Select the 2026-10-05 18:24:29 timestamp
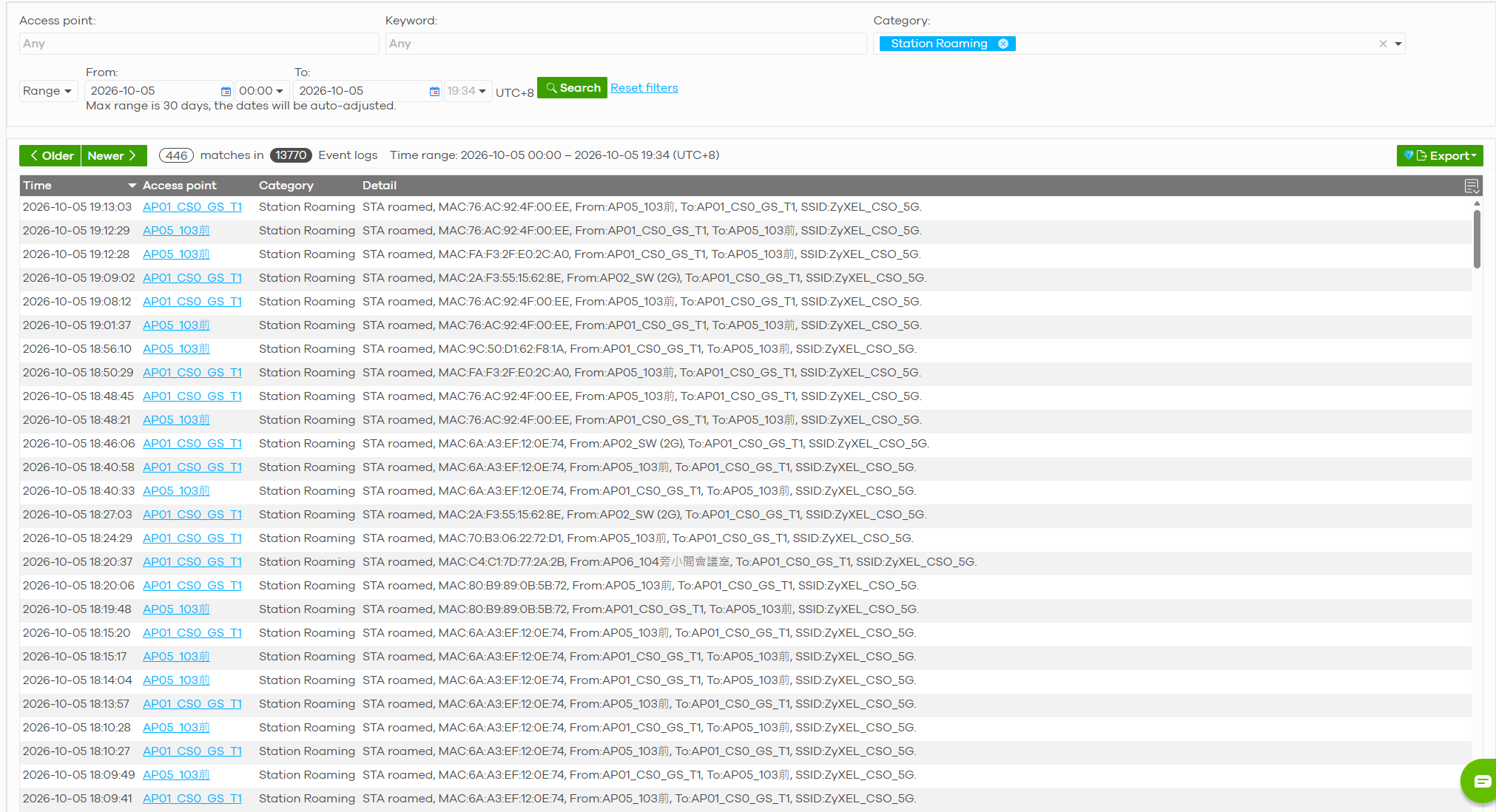 [78, 538]
